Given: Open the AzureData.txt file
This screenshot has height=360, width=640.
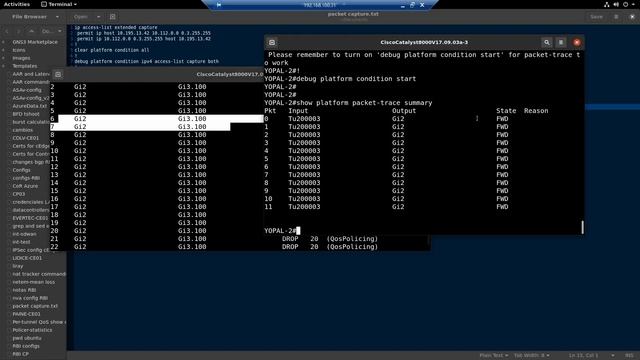Looking at the screenshot, I should coord(30,106).
